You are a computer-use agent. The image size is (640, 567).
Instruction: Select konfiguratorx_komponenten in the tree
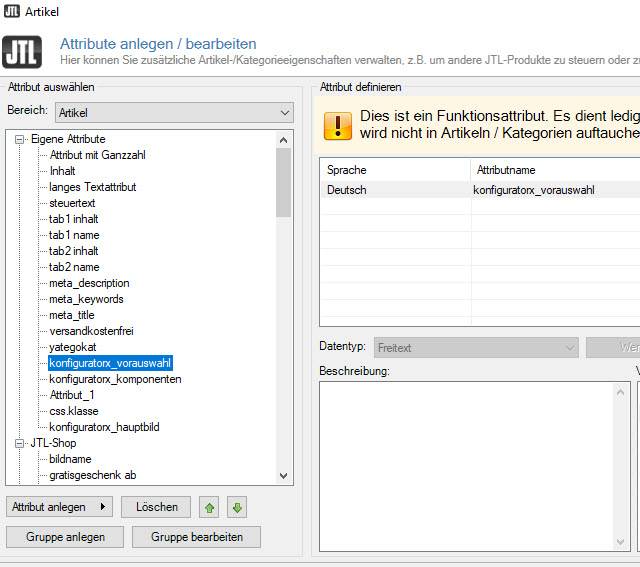[x=115, y=379]
